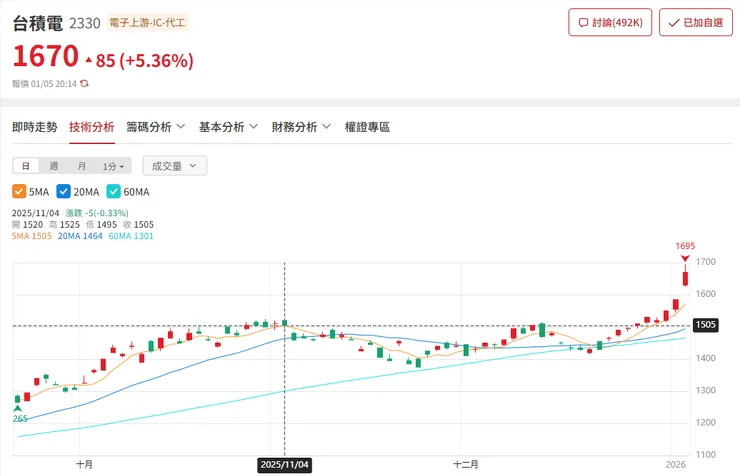740x476 pixels.
Task: Click the 漲跌 -5(-0.33%) text
Action: point(97,213)
